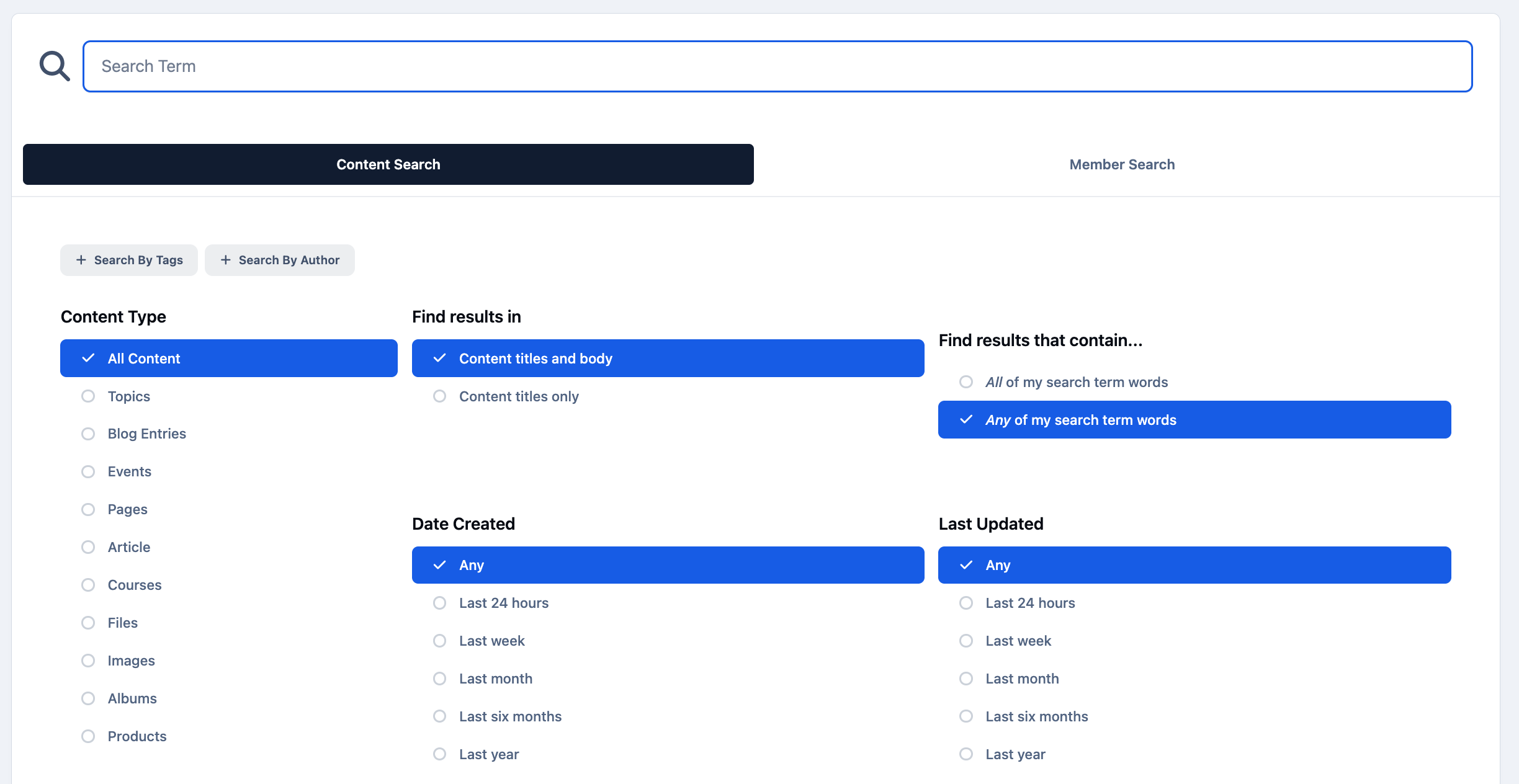Set Last Updated to Last six months
1519x784 pixels.
(1194, 716)
